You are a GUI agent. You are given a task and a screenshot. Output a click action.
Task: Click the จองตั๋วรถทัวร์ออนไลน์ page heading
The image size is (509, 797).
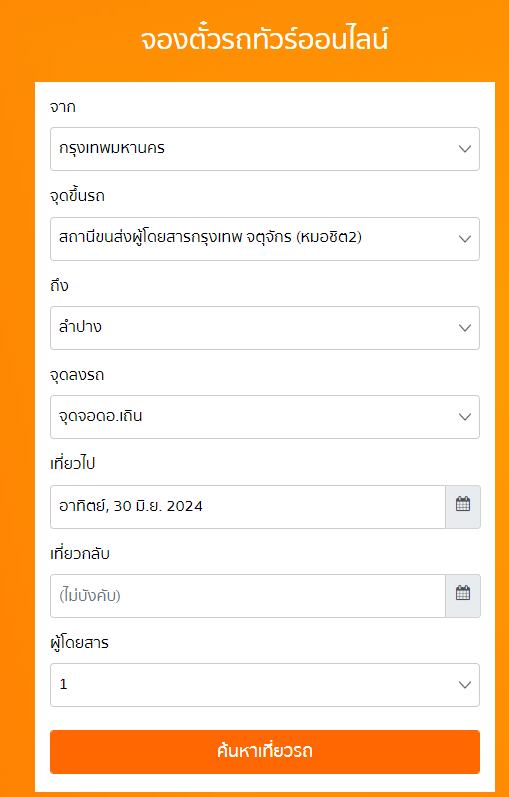(x=264, y=40)
